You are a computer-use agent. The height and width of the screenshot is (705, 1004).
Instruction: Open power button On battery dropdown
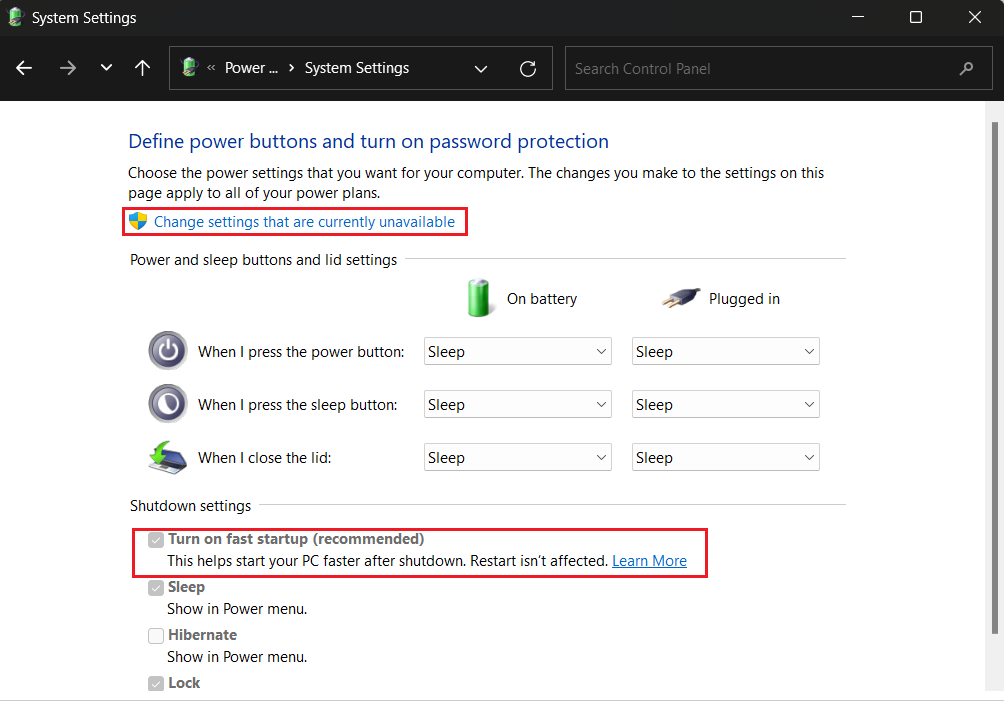(x=517, y=351)
